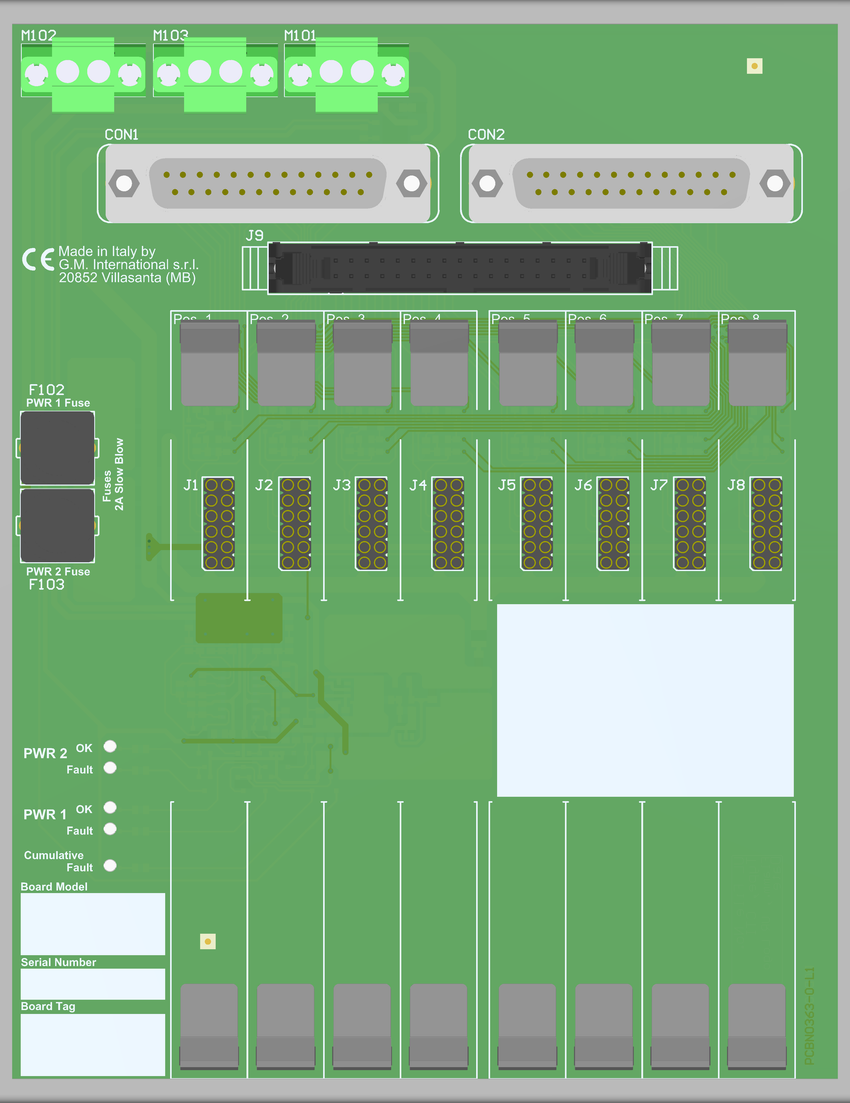Select the PWR 2 Fault indicator LED
Viewport: 850px width, 1103px height.
click(110, 768)
